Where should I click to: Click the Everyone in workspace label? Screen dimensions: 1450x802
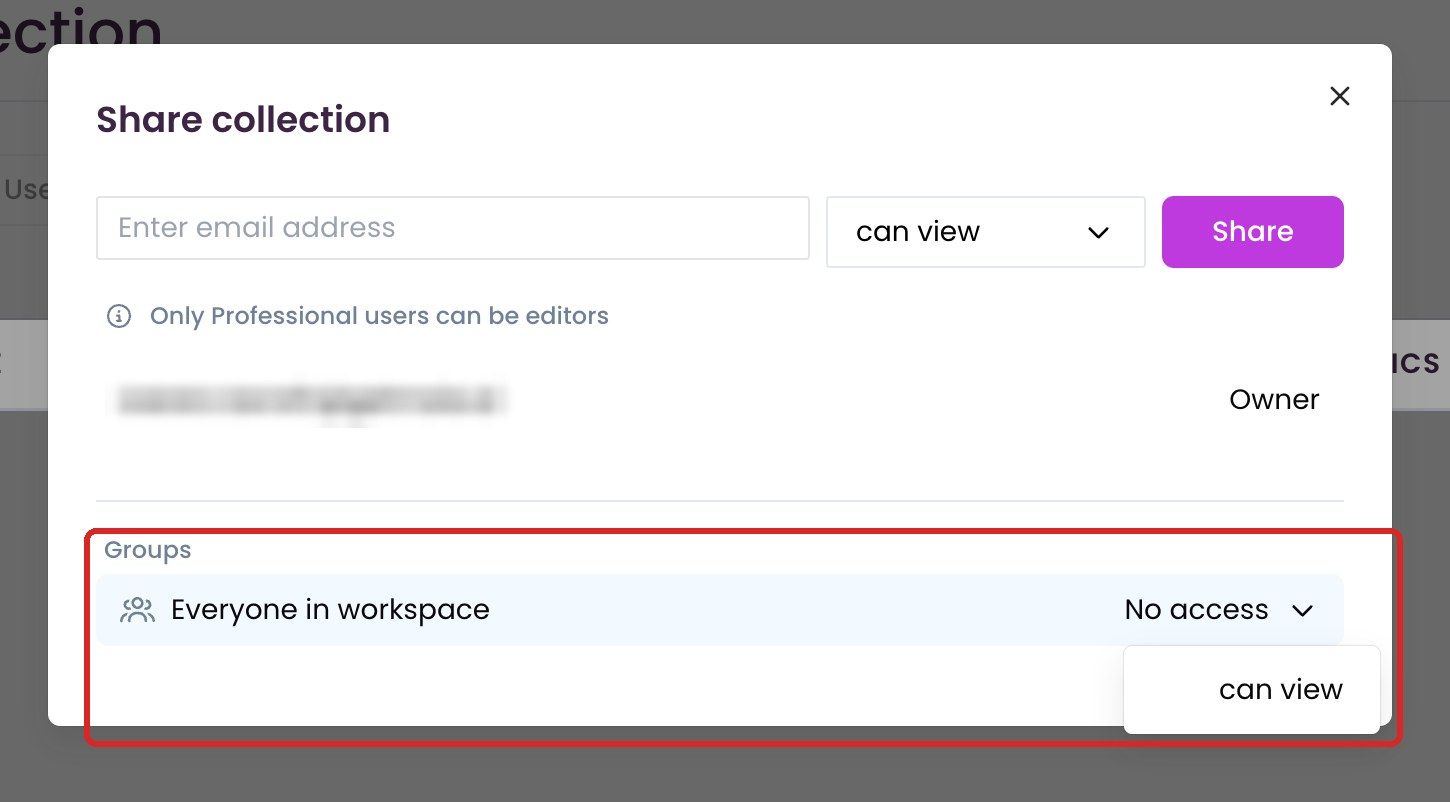(x=330, y=610)
